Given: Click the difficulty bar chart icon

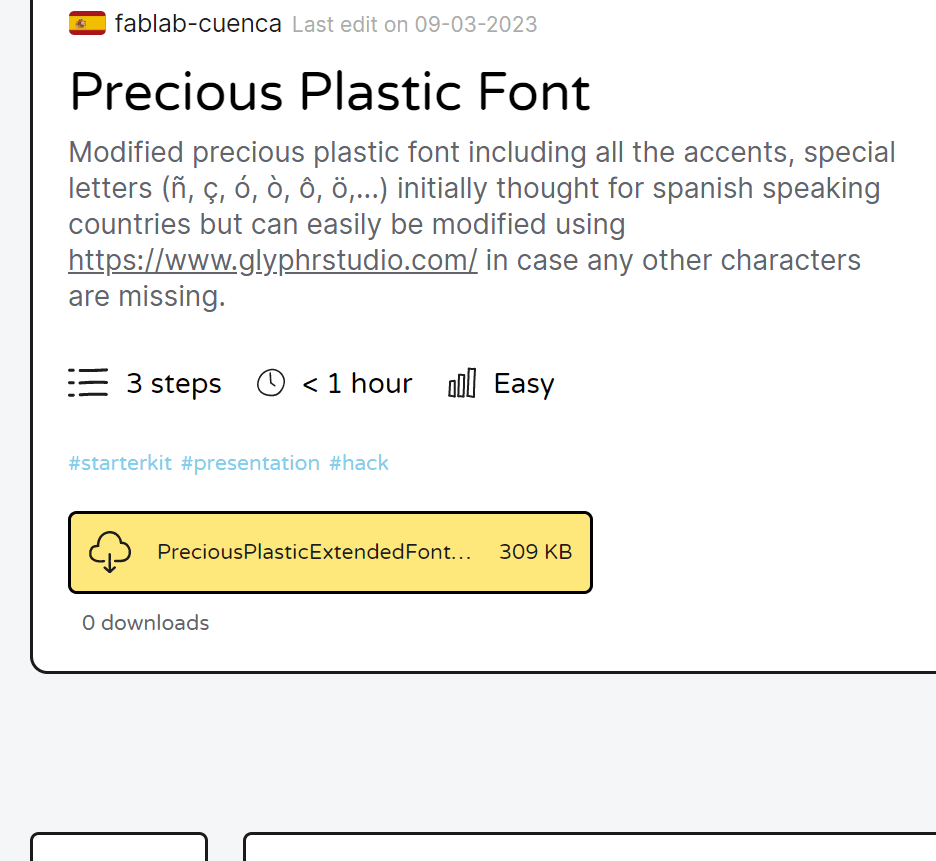Looking at the screenshot, I should click(463, 383).
